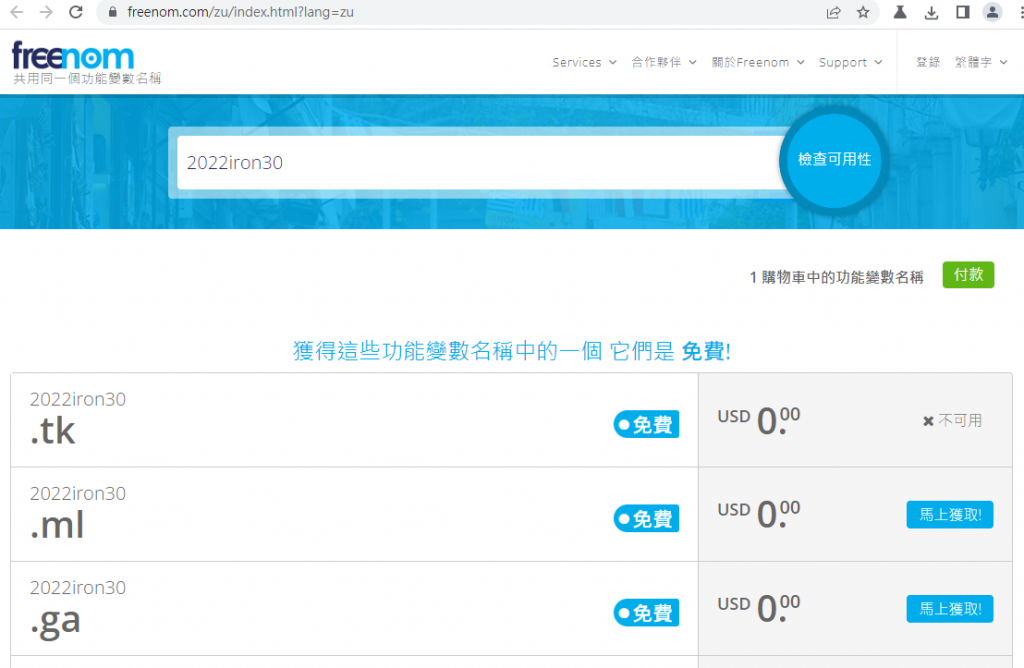The width and height of the screenshot is (1024, 668).
Task: Expand the 合作夥伴 menu
Action: [x=664, y=62]
